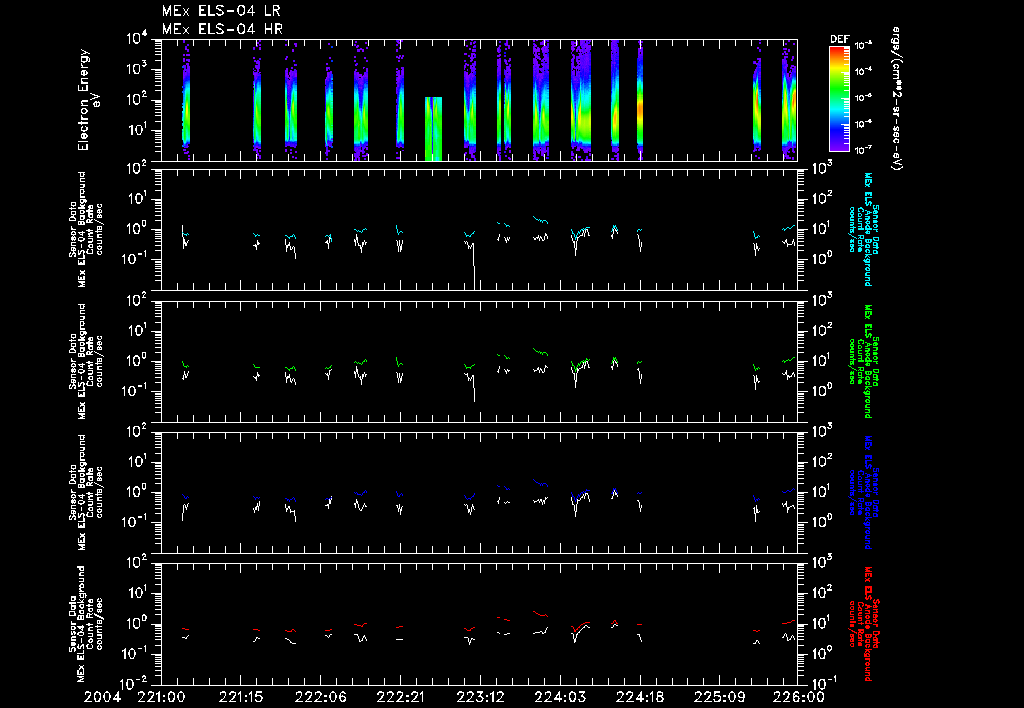Click the cyan Anode Background Count Rate label

click(x=863, y=229)
